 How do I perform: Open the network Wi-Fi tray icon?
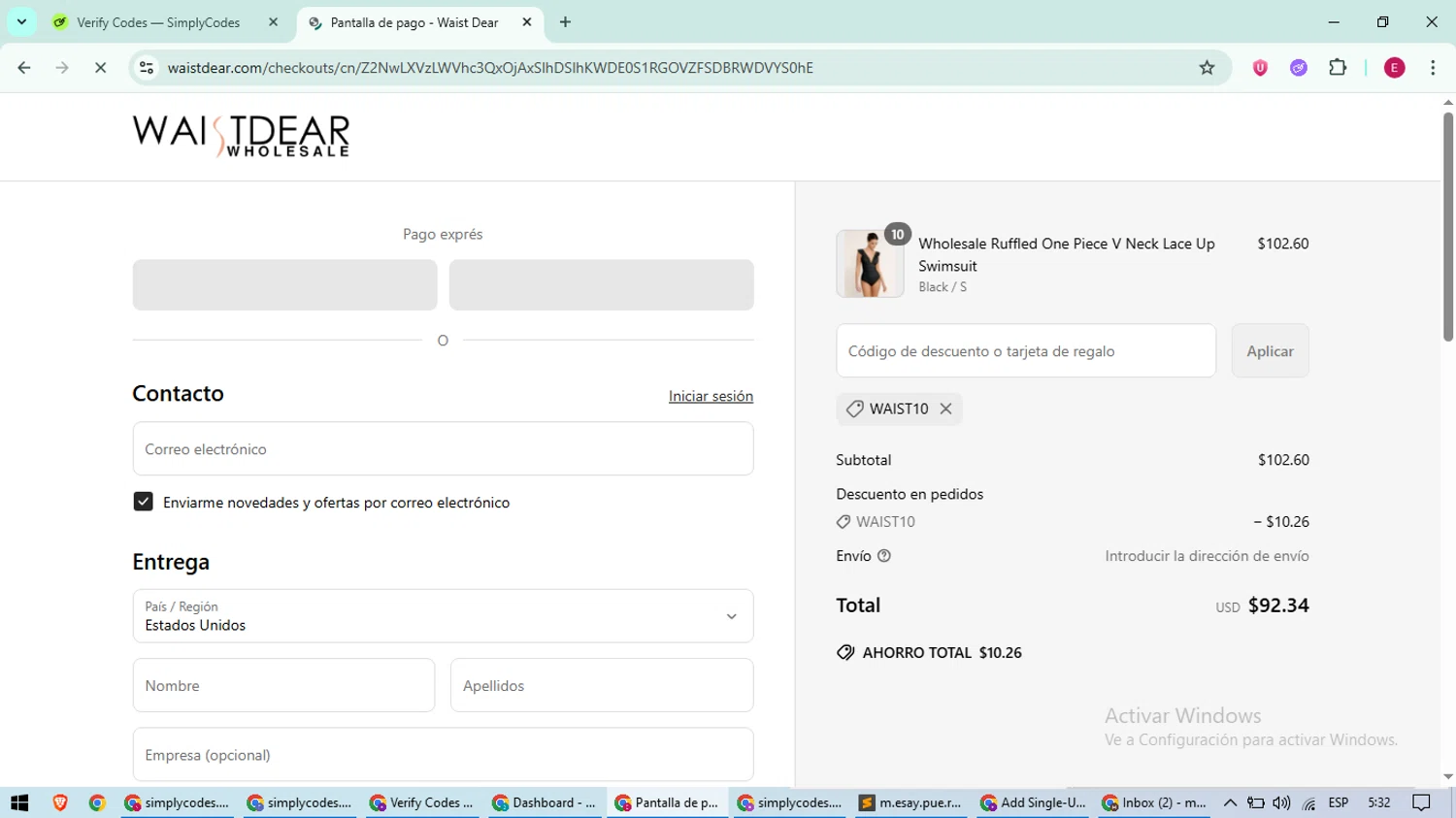1308,803
